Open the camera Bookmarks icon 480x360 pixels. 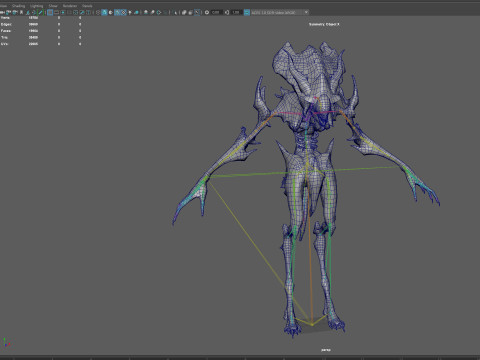21,12
